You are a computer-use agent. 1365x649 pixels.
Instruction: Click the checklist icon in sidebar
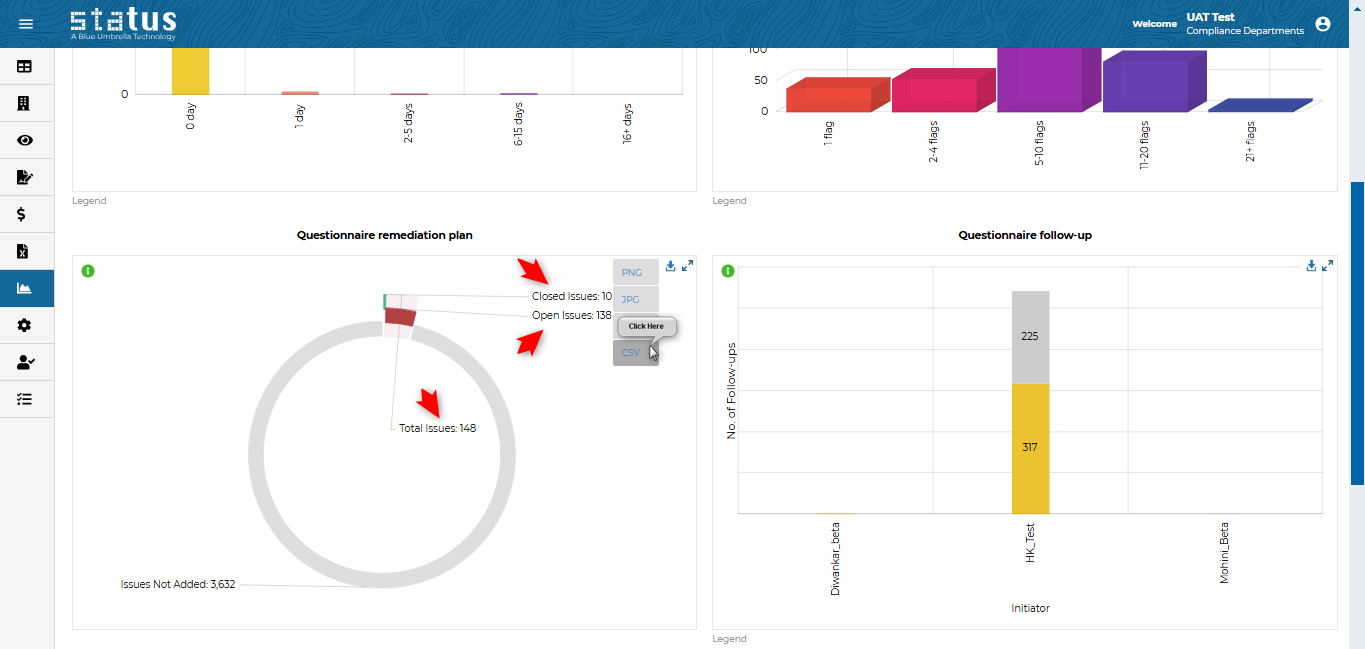point(25,399)
